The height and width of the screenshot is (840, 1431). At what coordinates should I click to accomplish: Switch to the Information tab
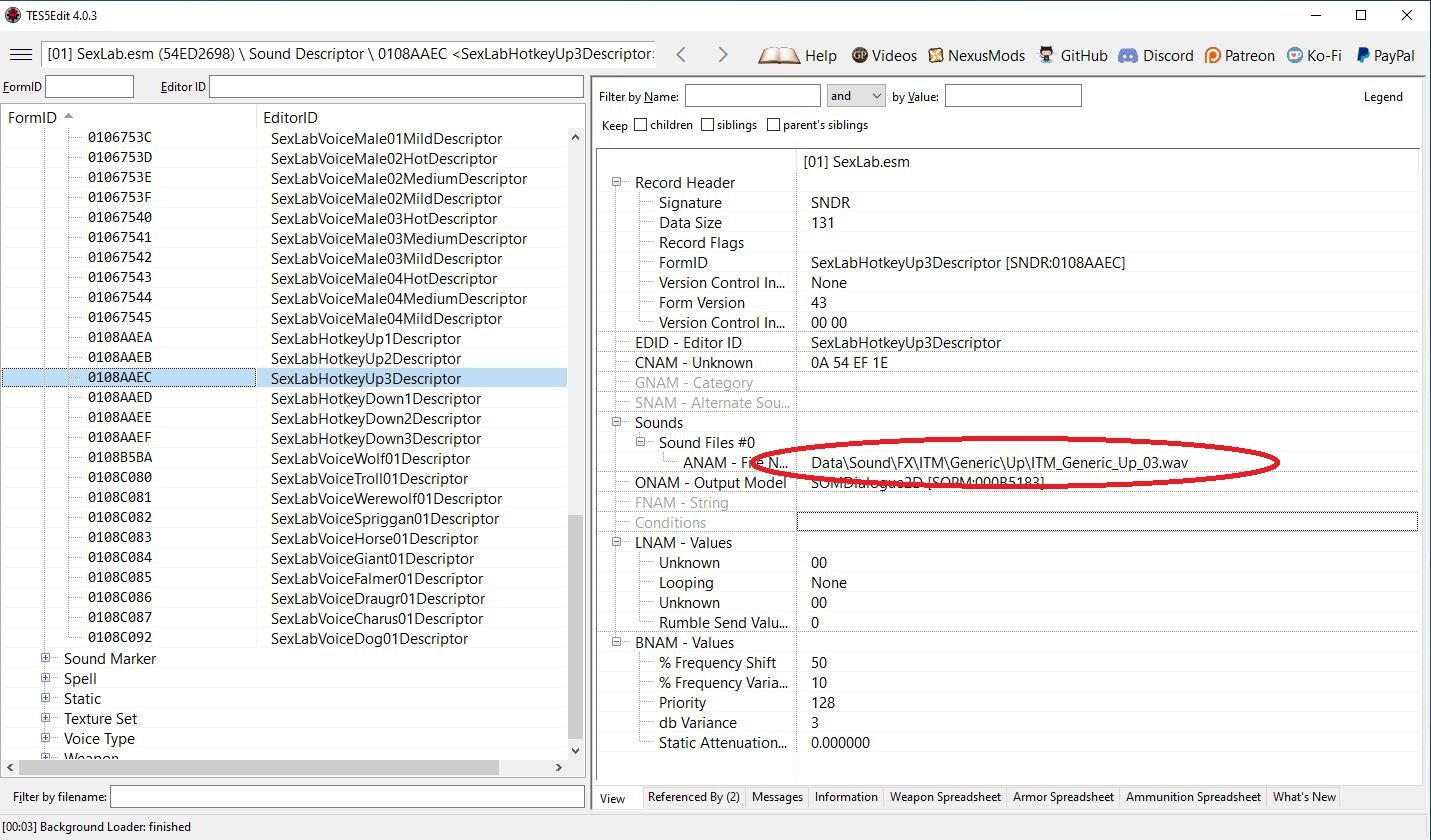click(x=846, y=797)
